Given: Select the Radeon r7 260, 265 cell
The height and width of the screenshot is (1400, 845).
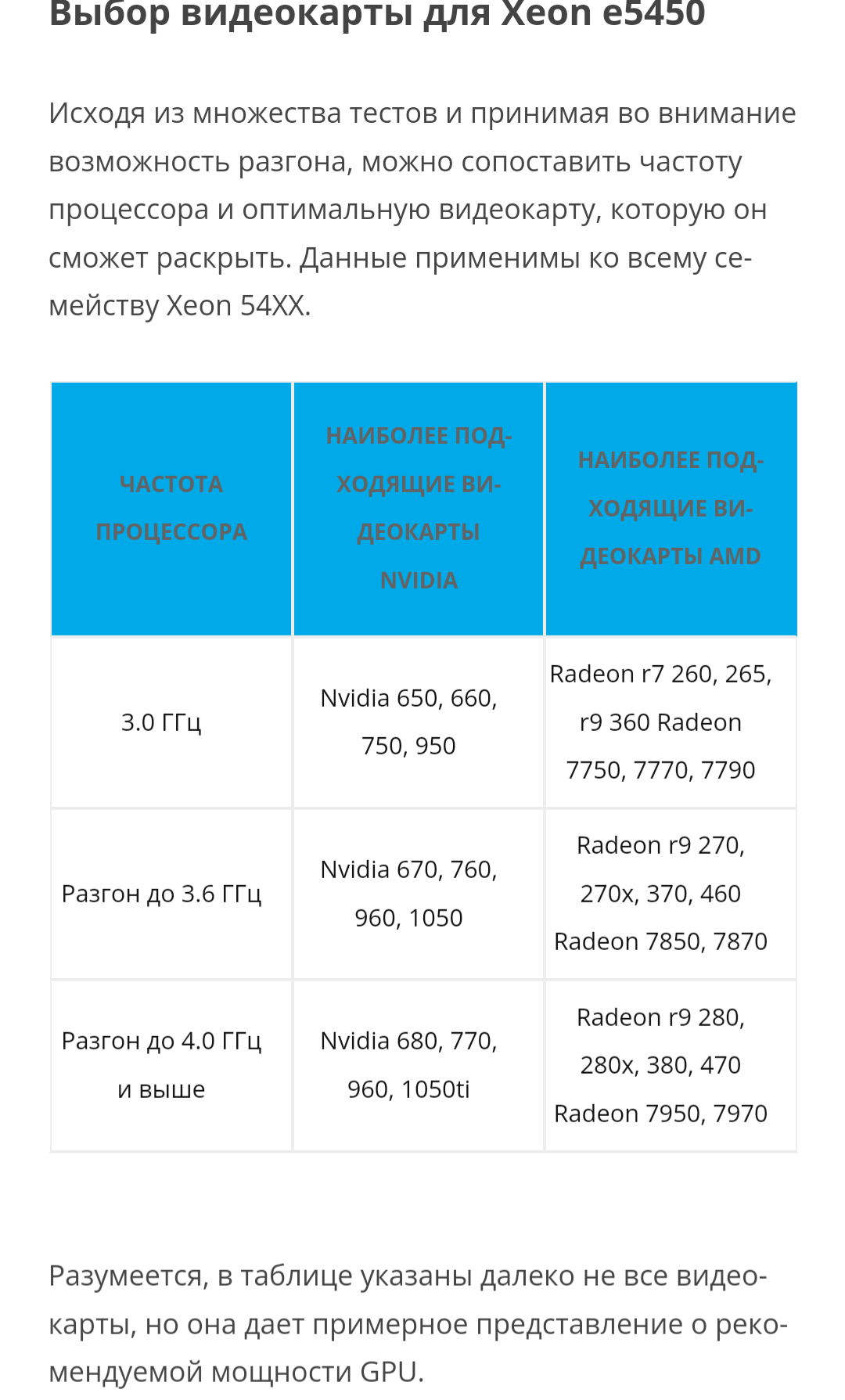Looking at the screenshot, I should 671,722.
